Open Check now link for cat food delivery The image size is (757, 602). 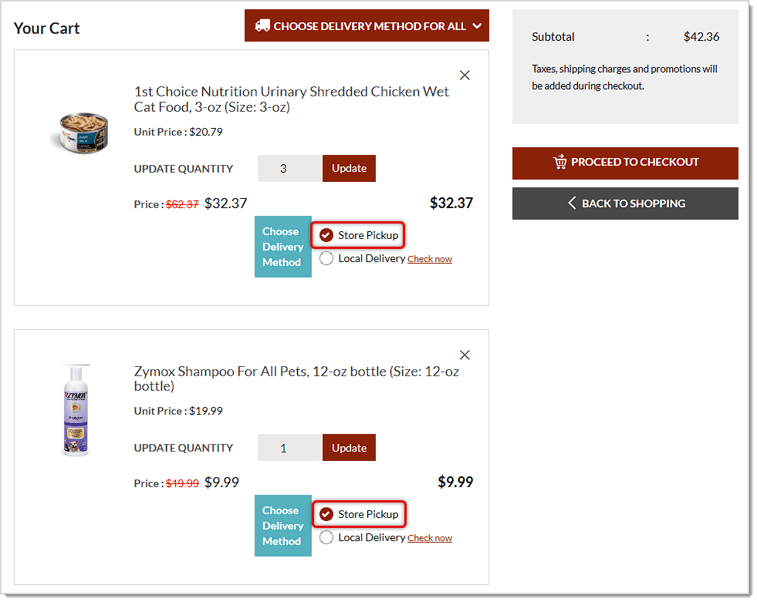point(430,259)
